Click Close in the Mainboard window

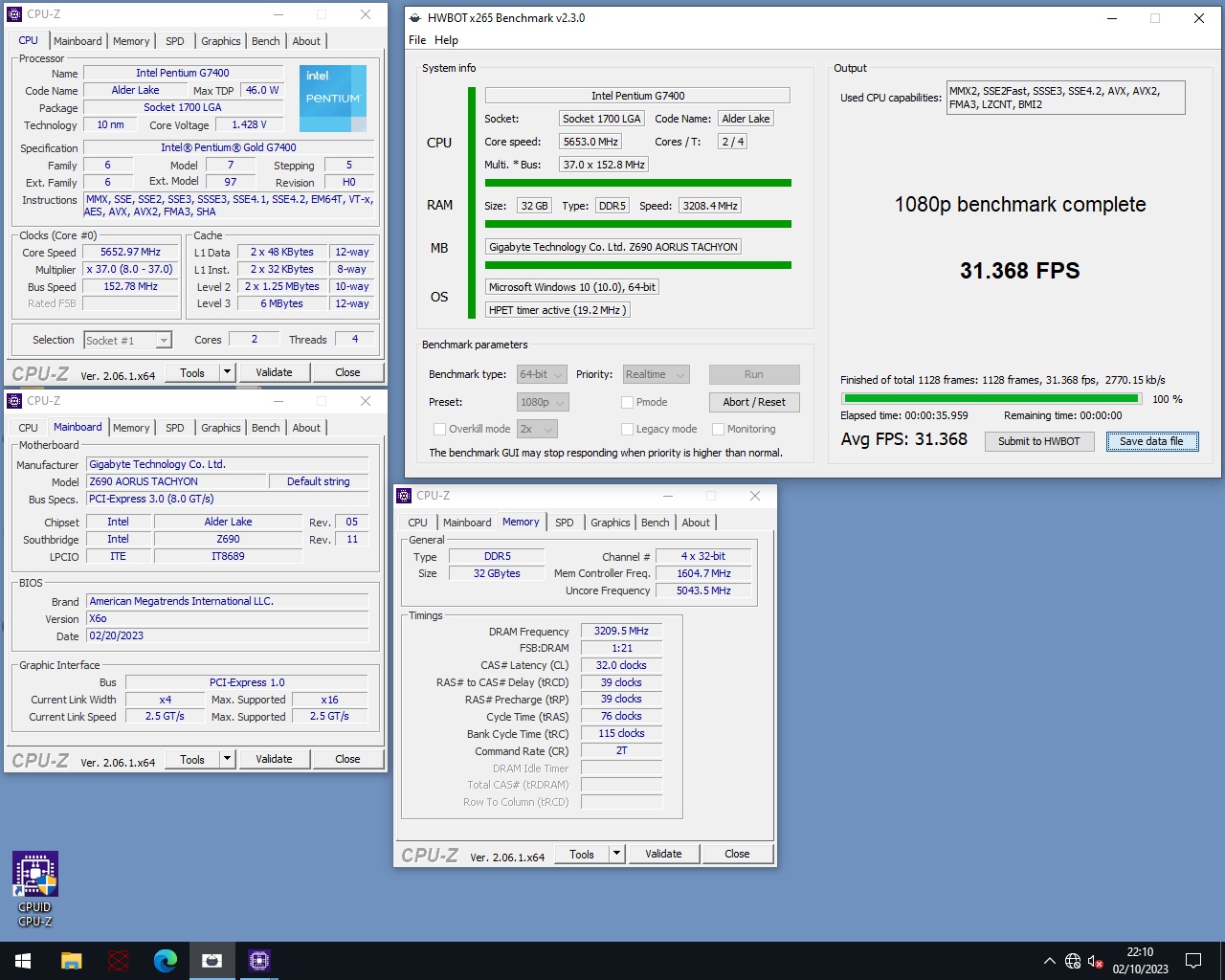[347, 759]
